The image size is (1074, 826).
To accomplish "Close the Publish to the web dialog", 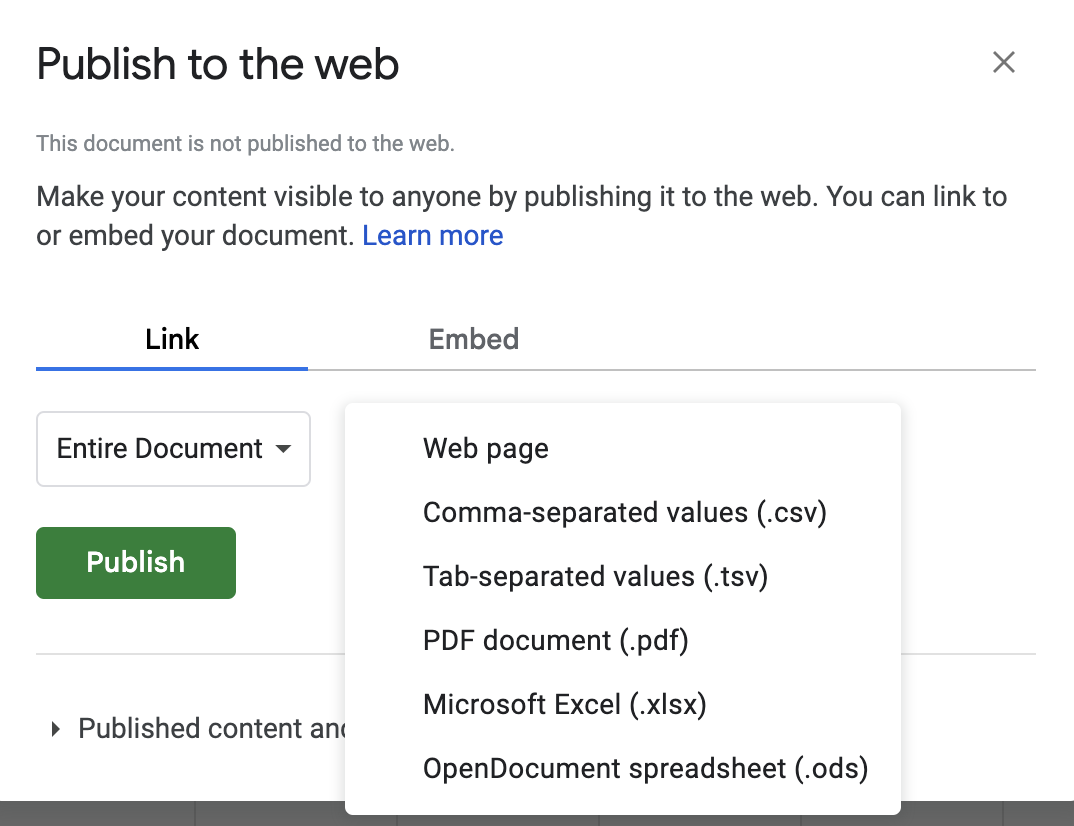I will point(1003,63).
